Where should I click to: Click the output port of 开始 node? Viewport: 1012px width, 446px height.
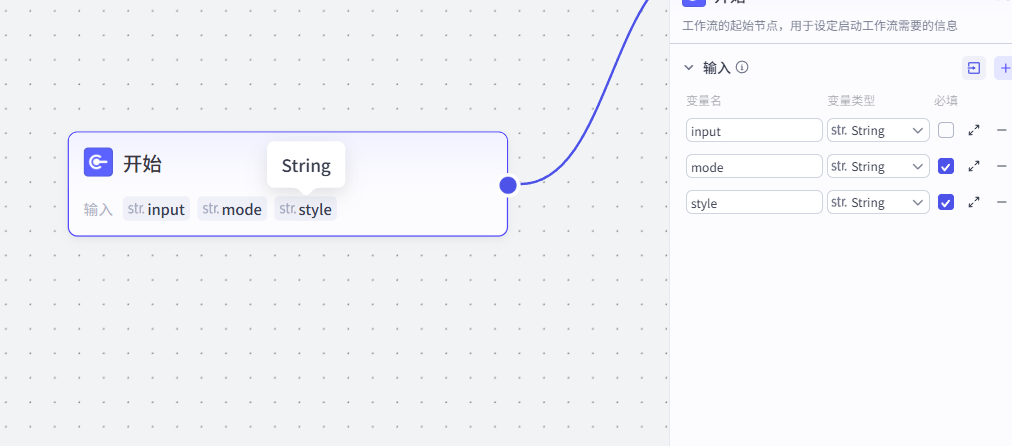pos(508,184)
